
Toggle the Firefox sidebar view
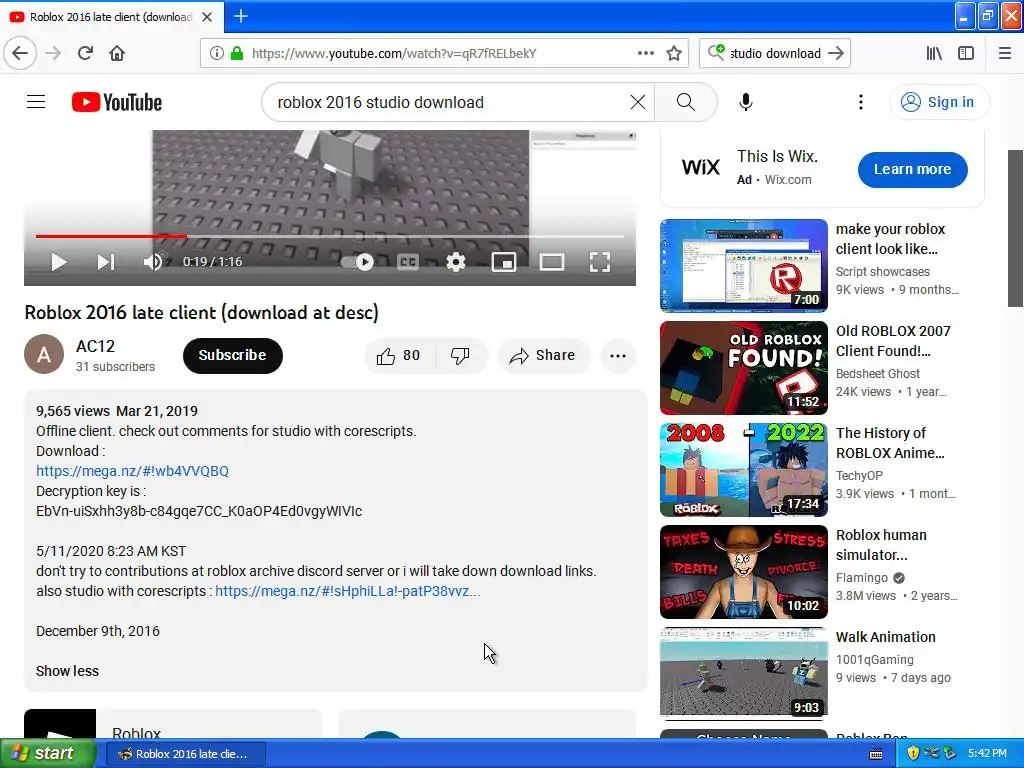pos(966,53)
